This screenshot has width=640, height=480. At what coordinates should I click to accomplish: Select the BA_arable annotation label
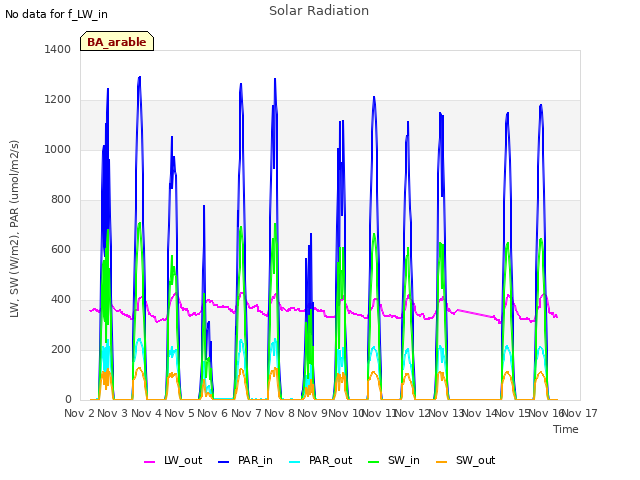(117, 41)
